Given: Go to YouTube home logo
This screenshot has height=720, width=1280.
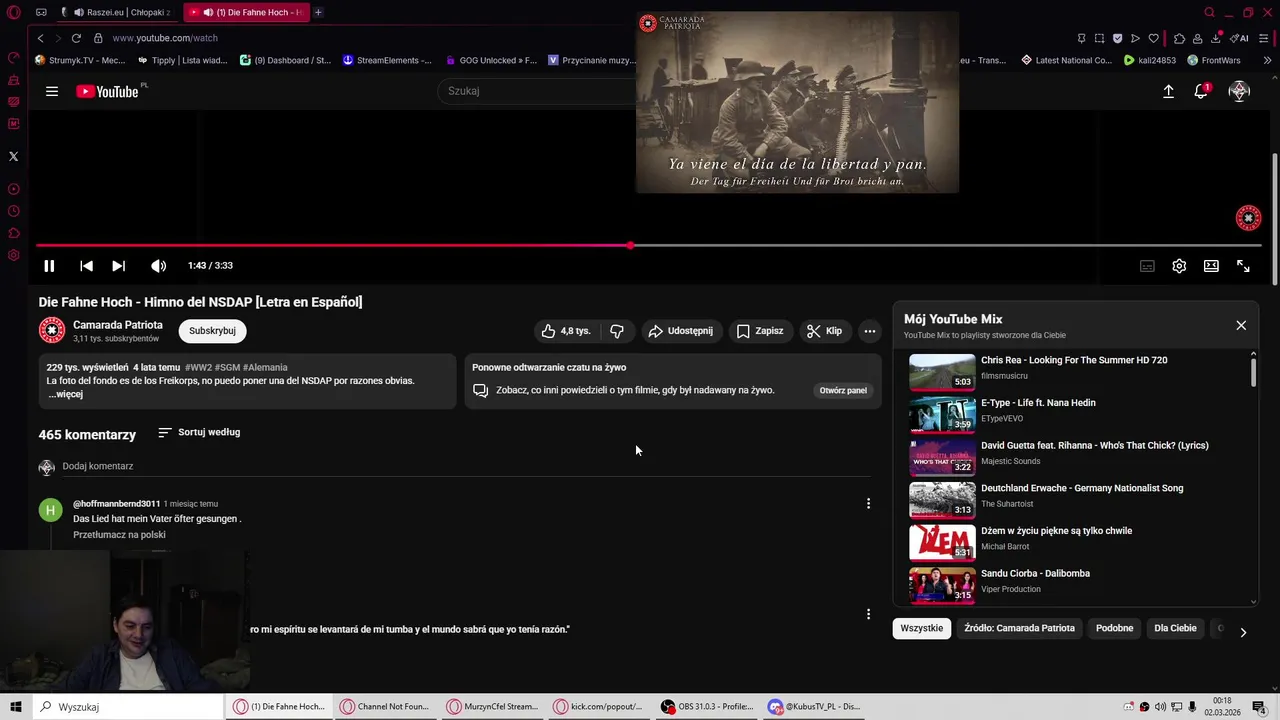Looking at the screenshot, I should coord(107,91).
